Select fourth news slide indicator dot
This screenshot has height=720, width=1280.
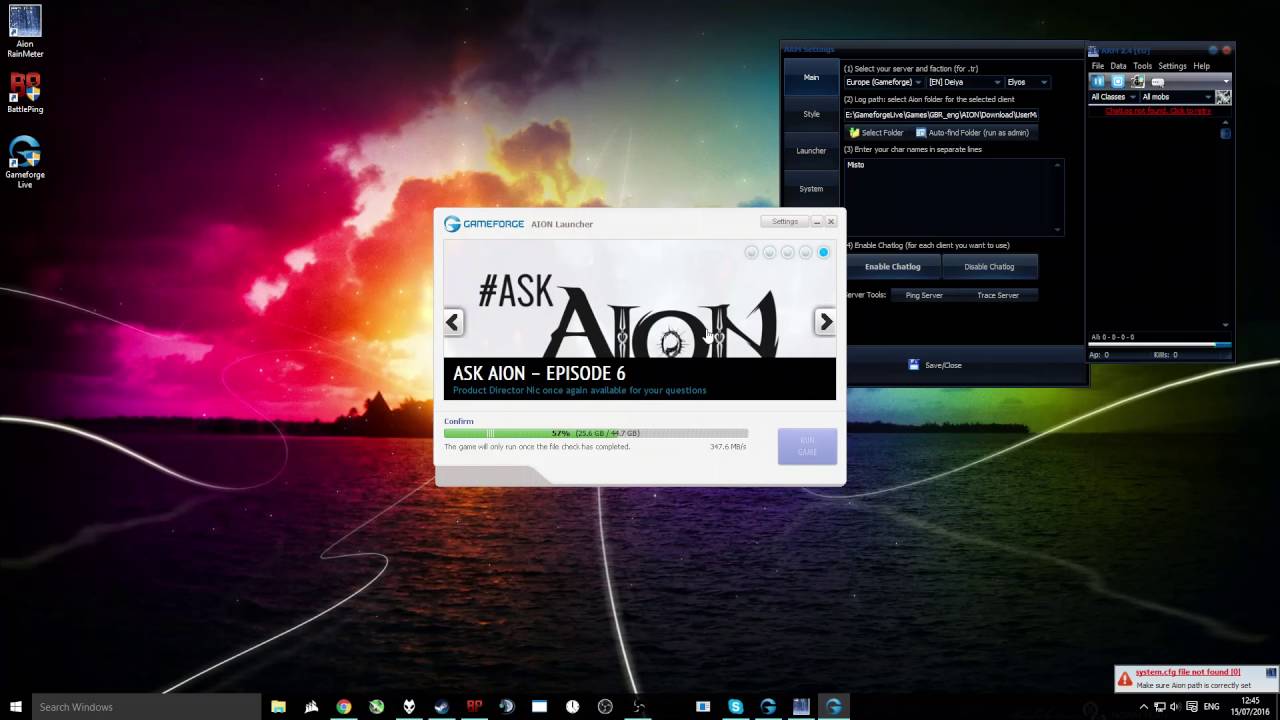coord(805,253)
